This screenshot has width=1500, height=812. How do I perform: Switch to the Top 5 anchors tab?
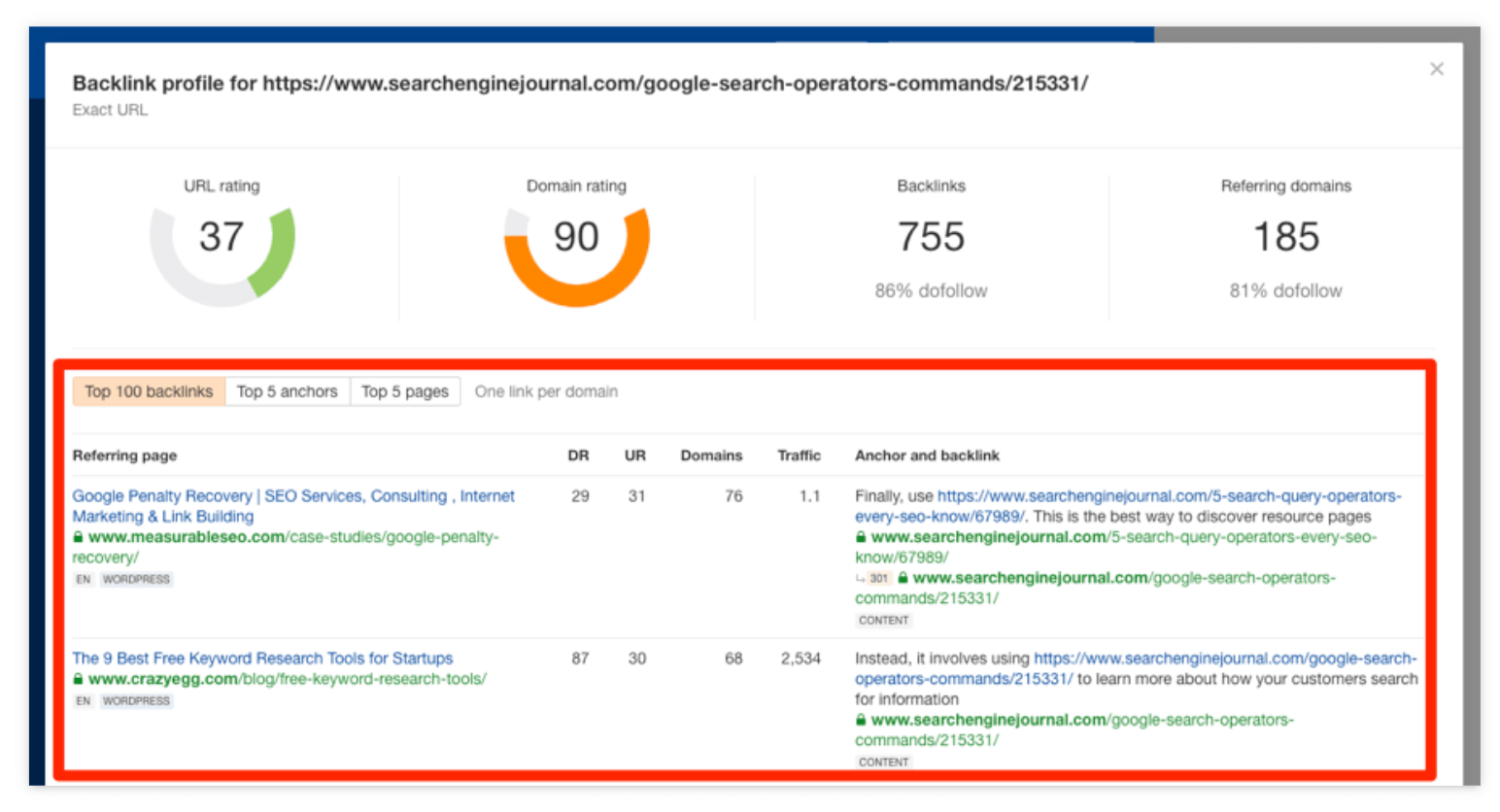(288, 391)
